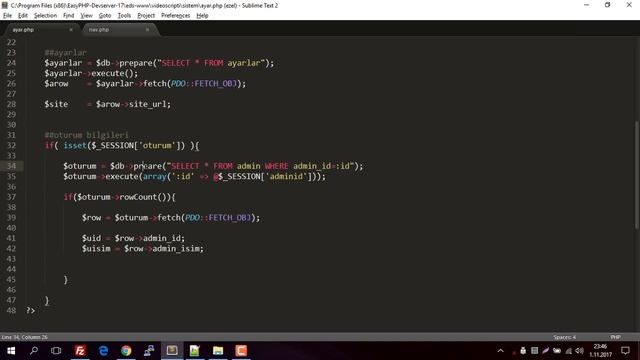Select Sublime Text icon on taskbar

pyautogui.click(x=172, y=351)
